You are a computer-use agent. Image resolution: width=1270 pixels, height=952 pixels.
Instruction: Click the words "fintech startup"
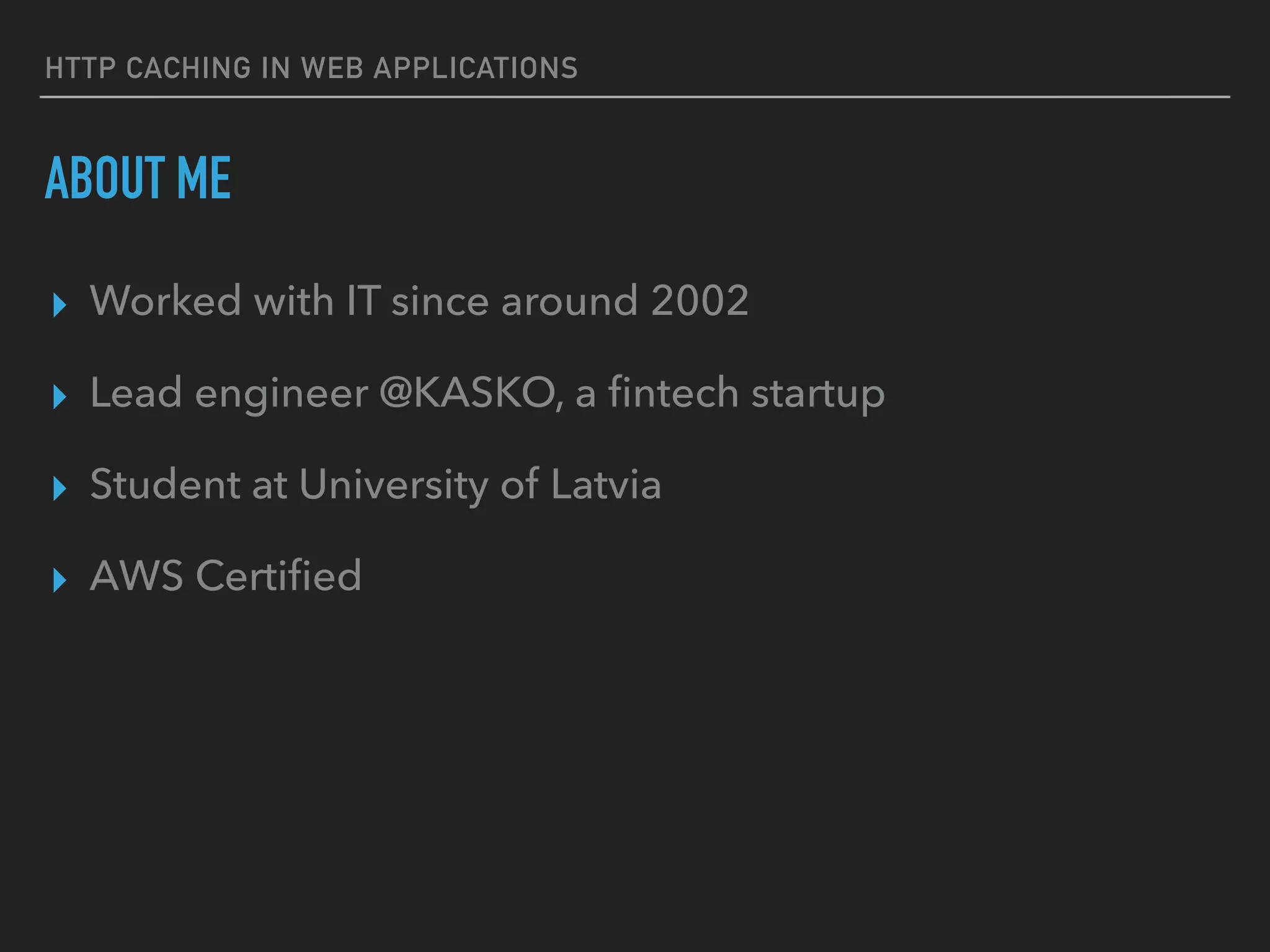(x=746, y=393)
